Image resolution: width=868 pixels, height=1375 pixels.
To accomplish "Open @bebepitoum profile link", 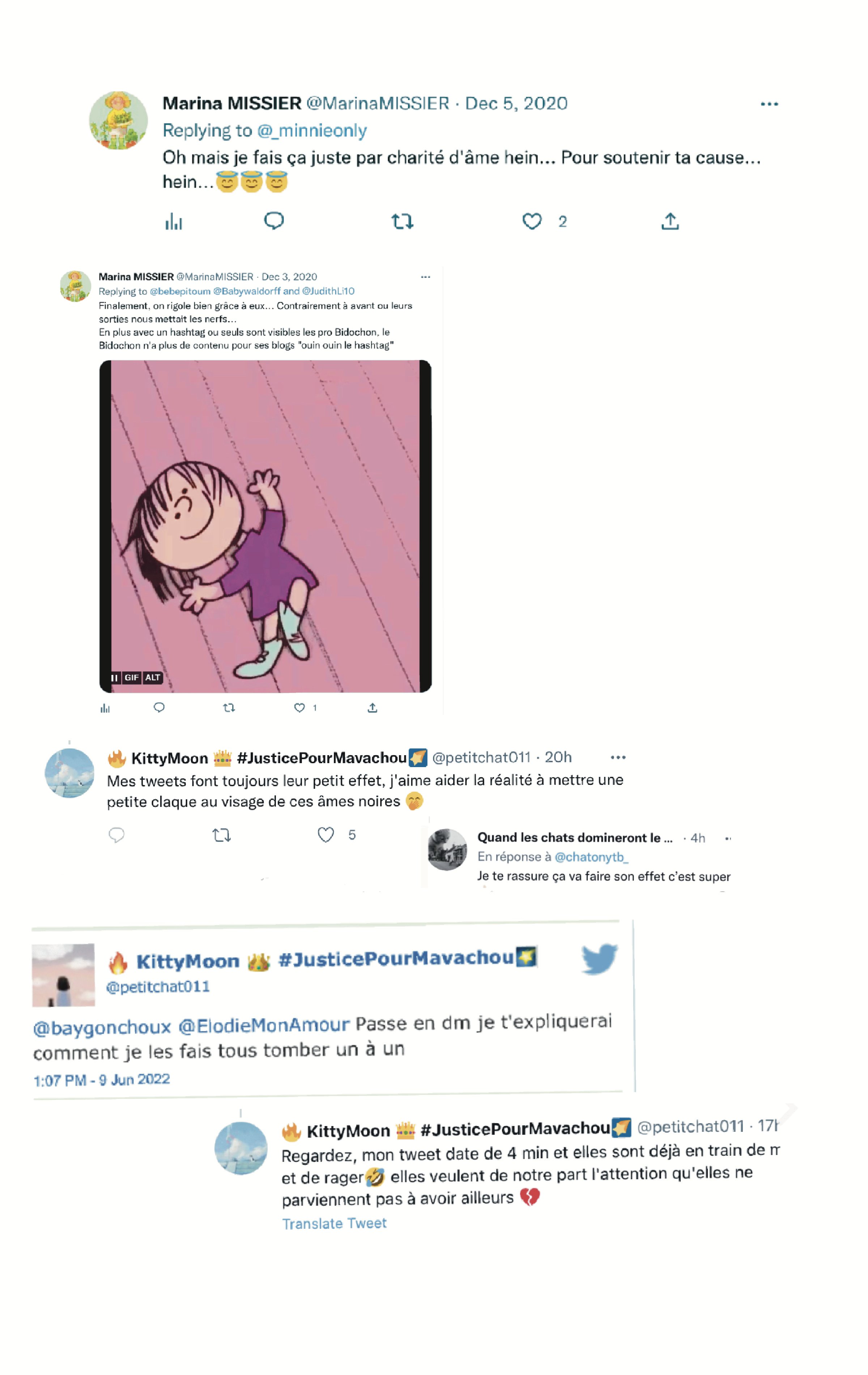I will (x=180, y=291).
